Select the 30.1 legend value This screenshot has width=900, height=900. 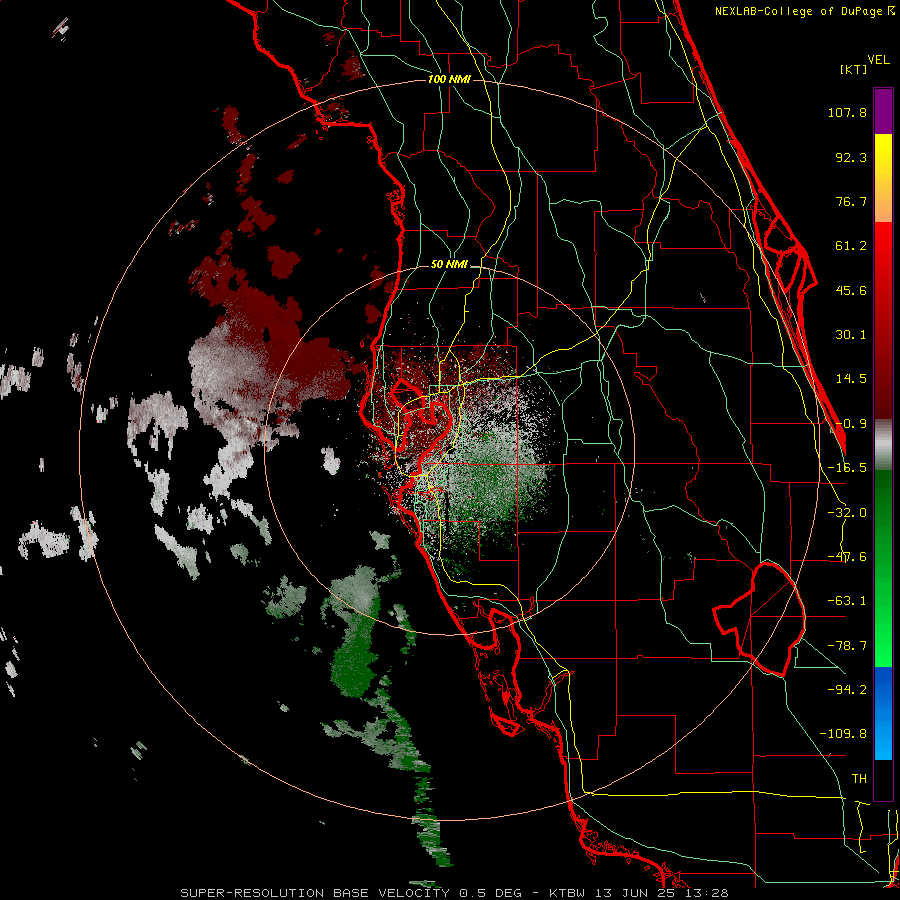point(851,335)
